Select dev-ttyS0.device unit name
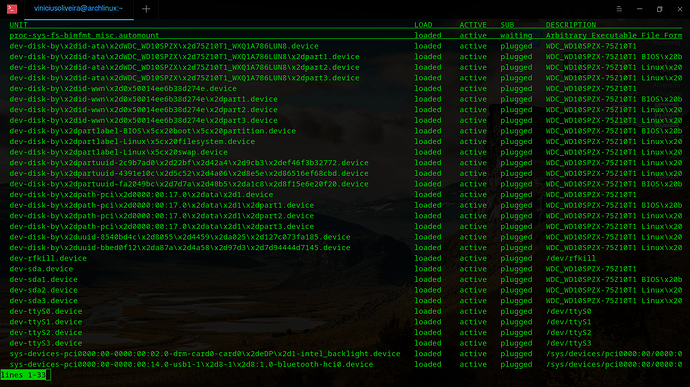 pos(46,311)
